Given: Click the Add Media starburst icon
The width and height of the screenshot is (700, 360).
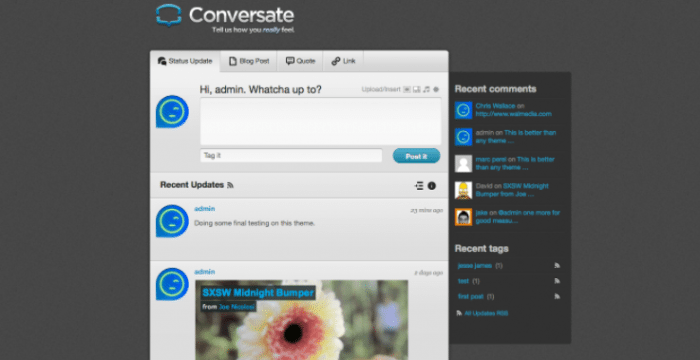Looking at the screenshot, I should point(436,89).
